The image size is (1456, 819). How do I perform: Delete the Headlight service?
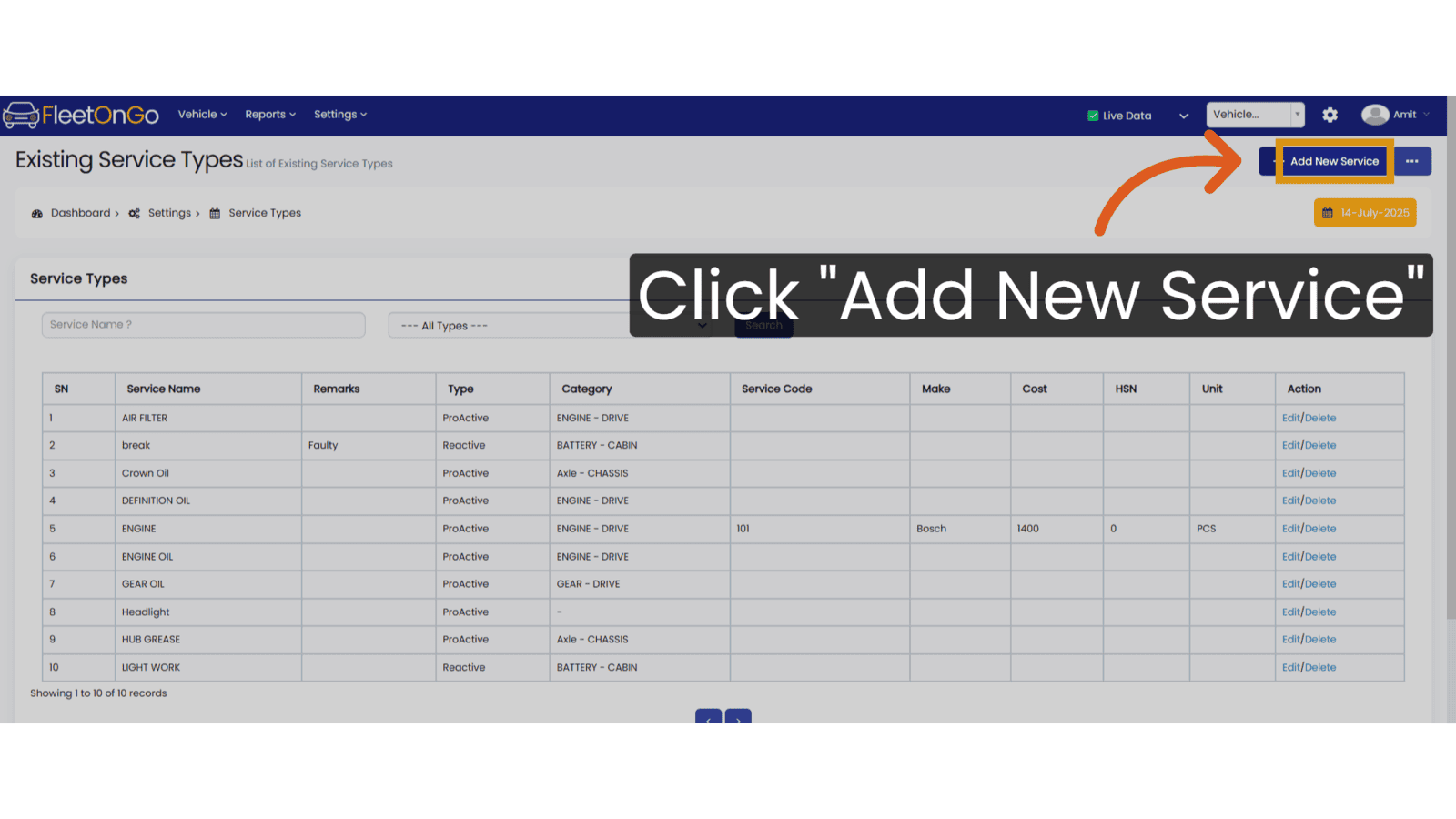(x=1320, y=612)
